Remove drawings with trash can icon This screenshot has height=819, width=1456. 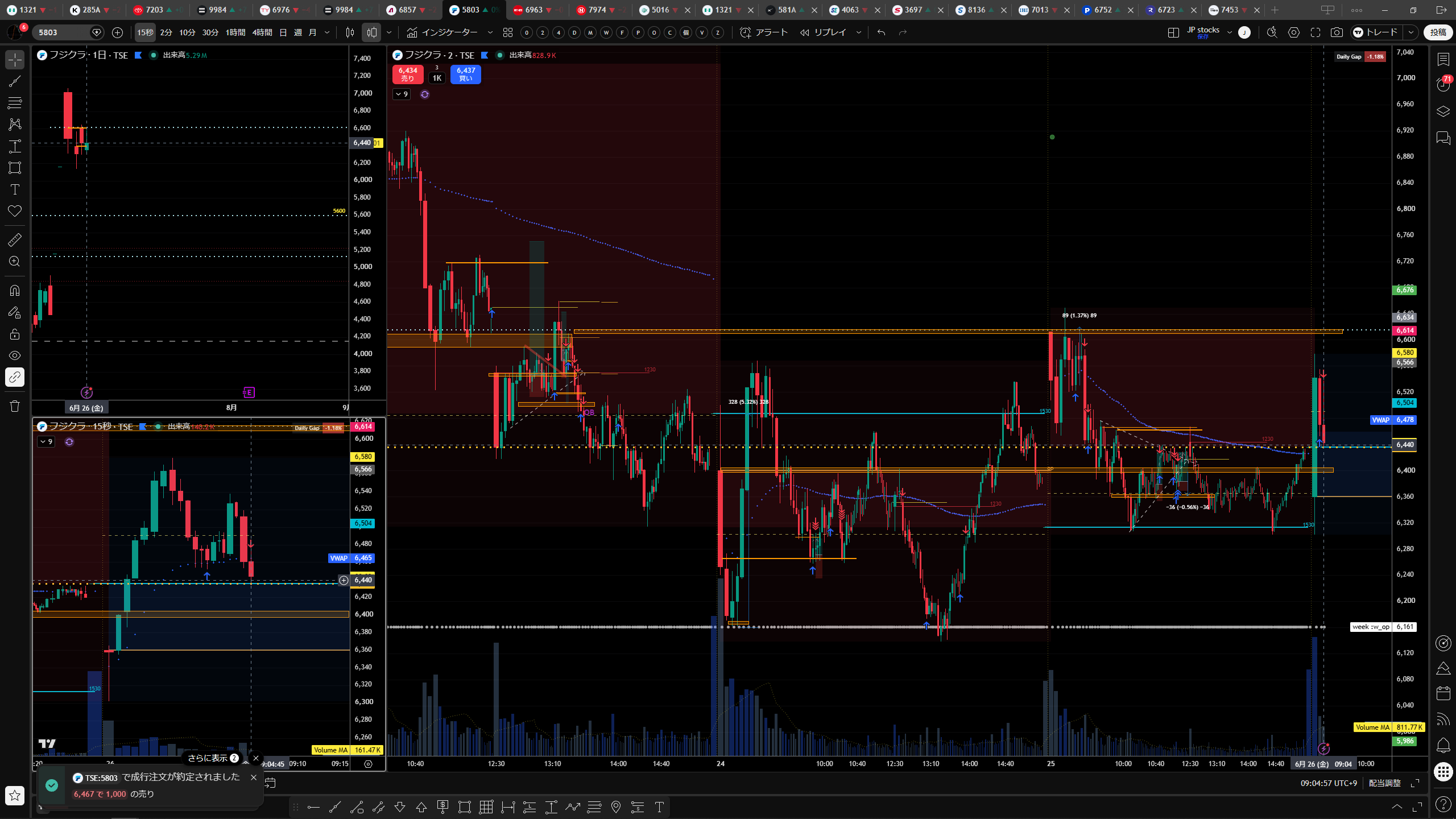15,406
